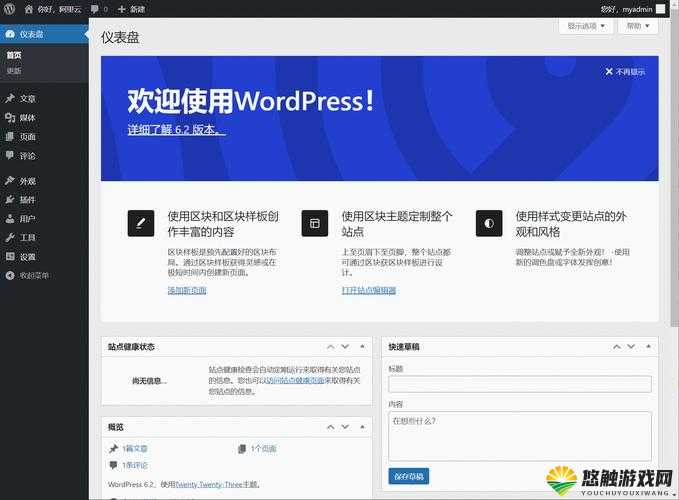The image size is (679, 500).
Task: Open 1条评论 link in 概览
Action: tap(135, 465)
